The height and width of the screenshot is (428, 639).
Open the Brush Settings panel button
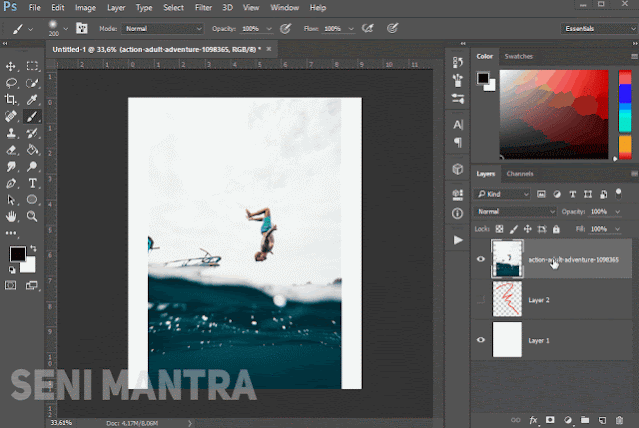82,28
